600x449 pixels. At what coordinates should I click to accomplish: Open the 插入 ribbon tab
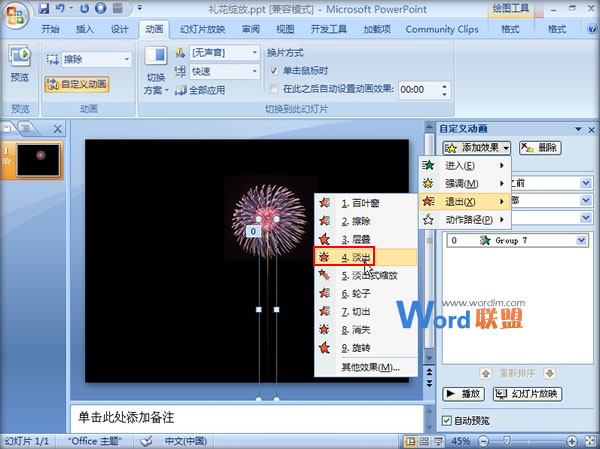point(85,29)
